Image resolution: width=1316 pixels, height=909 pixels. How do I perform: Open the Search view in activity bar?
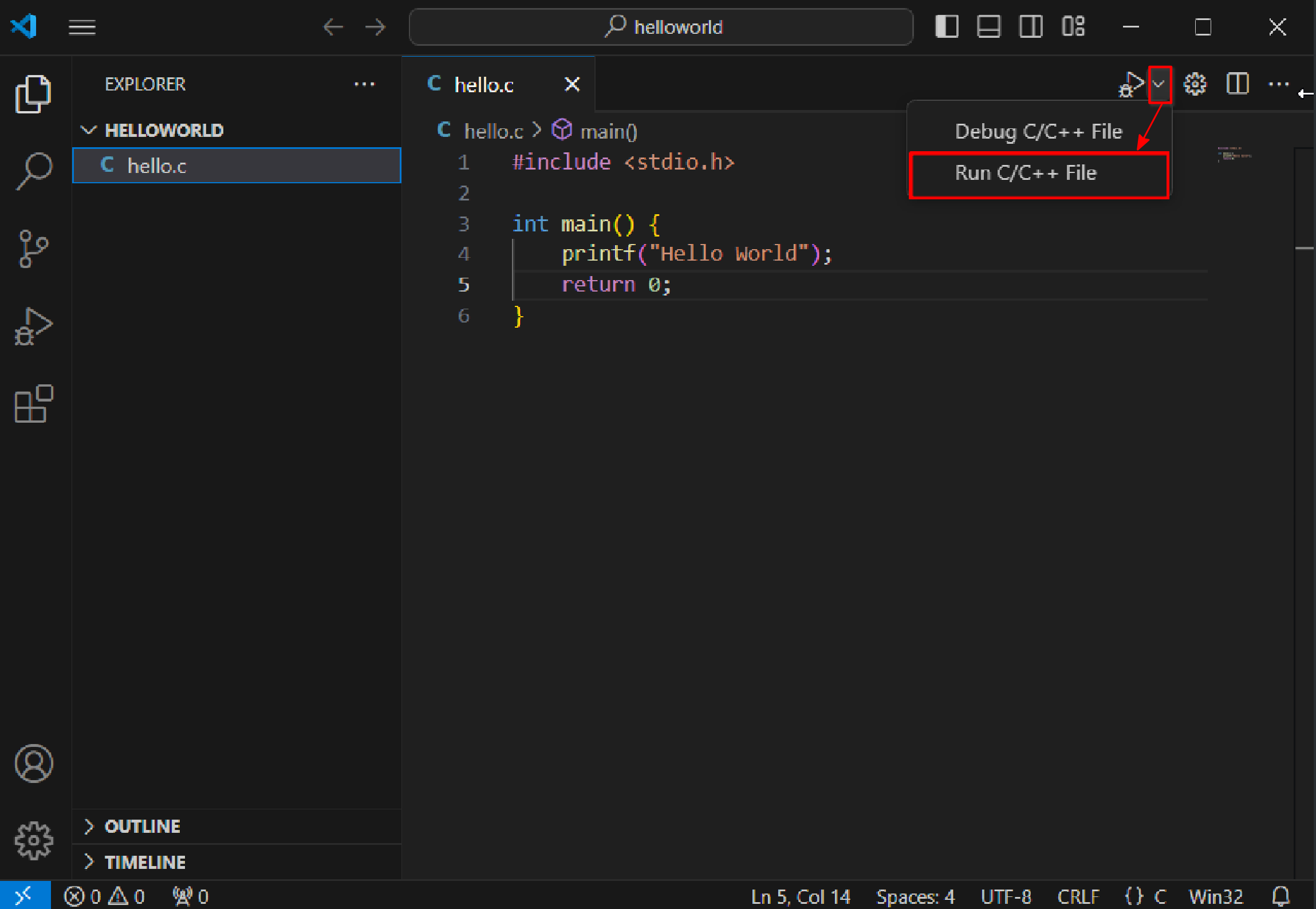click(x=34, y=171)
